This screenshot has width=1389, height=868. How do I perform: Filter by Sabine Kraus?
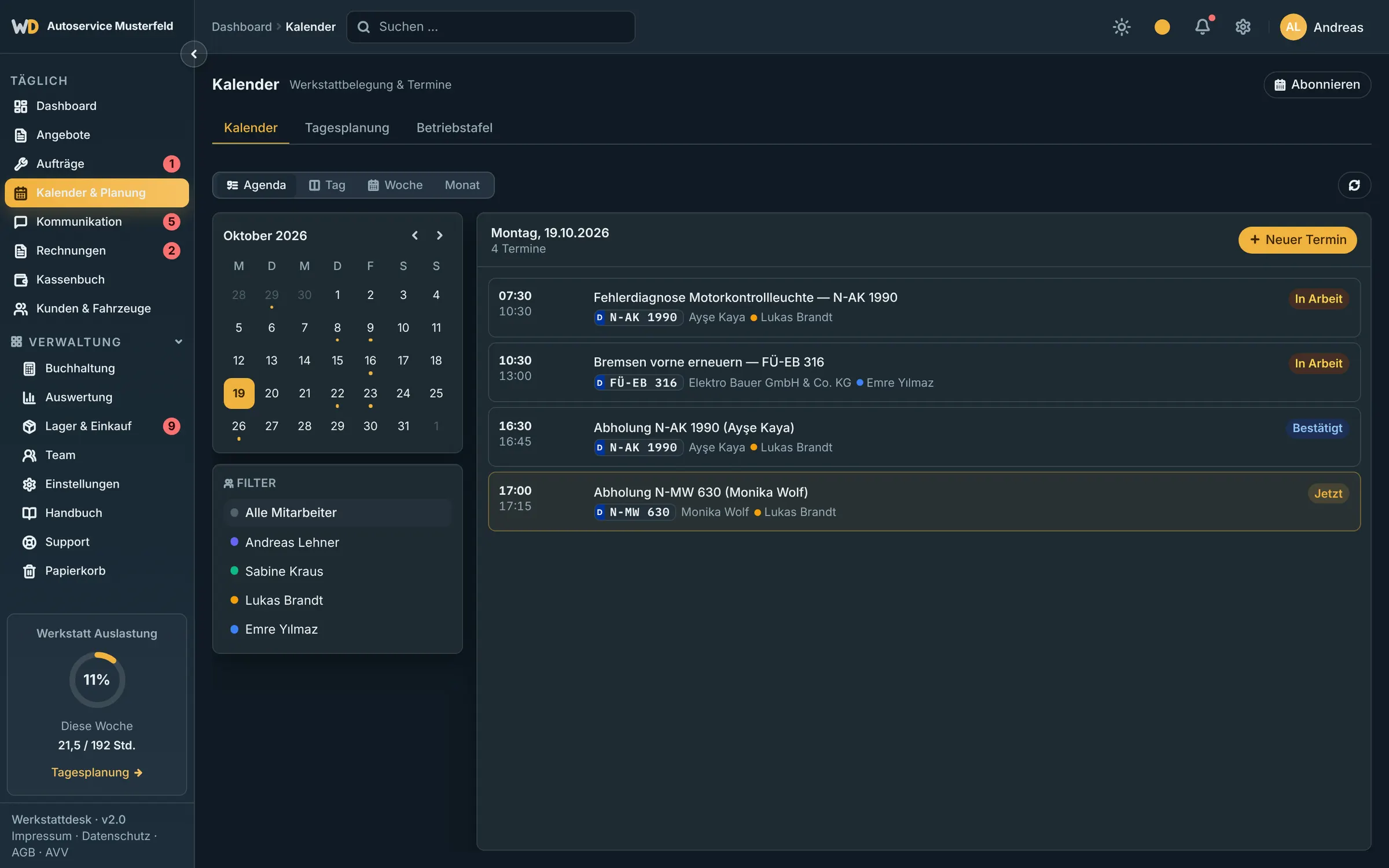coord(337,571)
